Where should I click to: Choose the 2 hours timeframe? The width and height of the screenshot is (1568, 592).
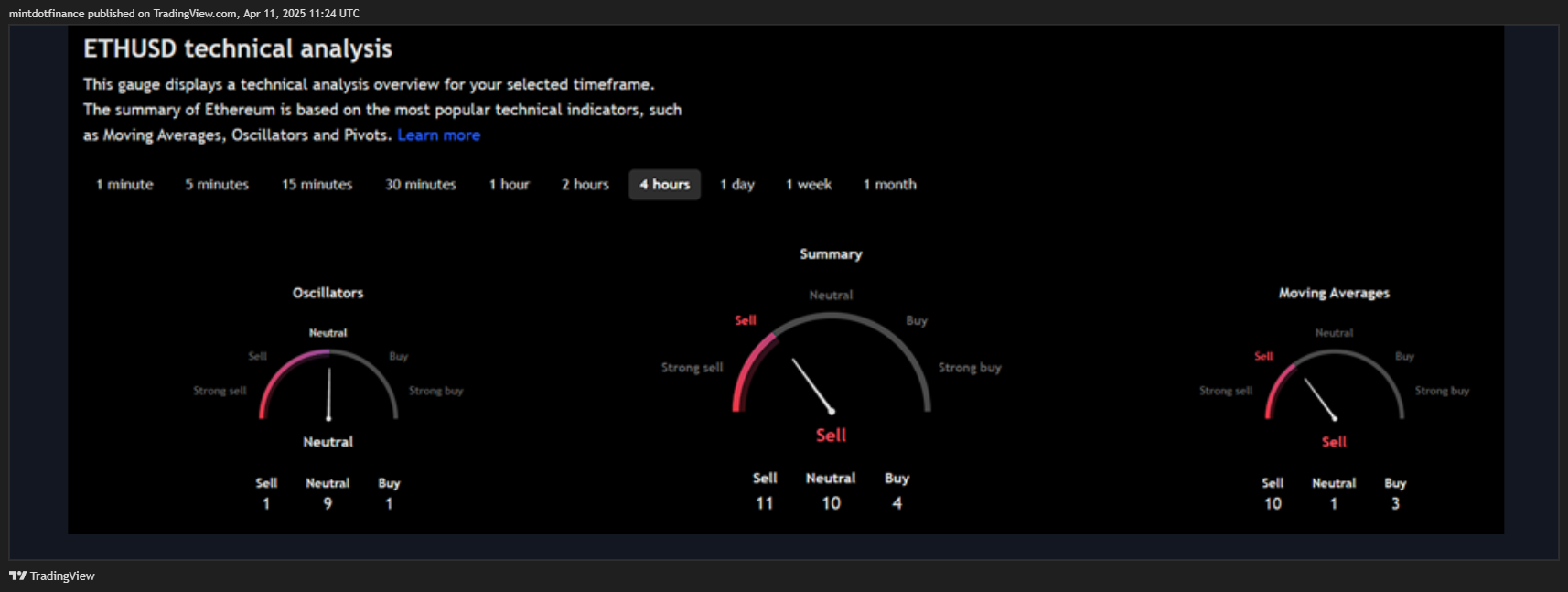(585, 184)
